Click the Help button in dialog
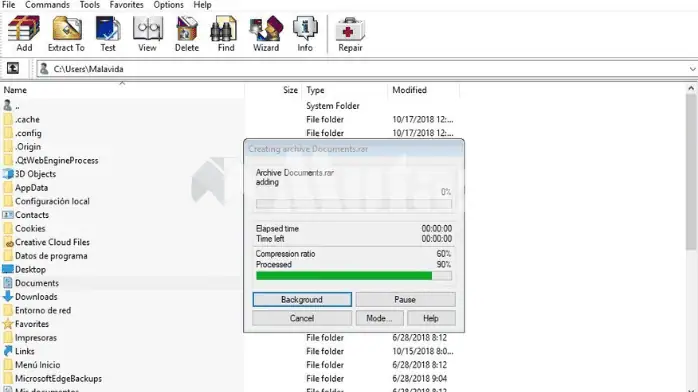698x392 pixels. pos(431,318)
